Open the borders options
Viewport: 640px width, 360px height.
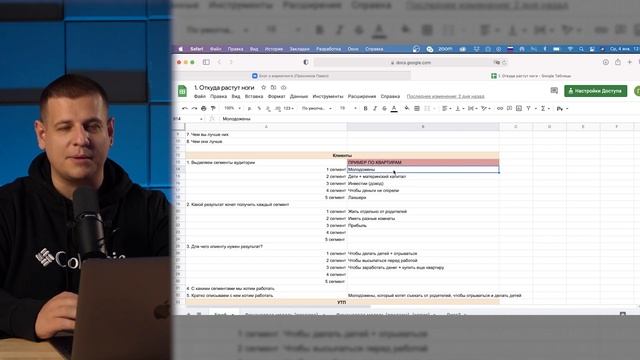(417, 109)
